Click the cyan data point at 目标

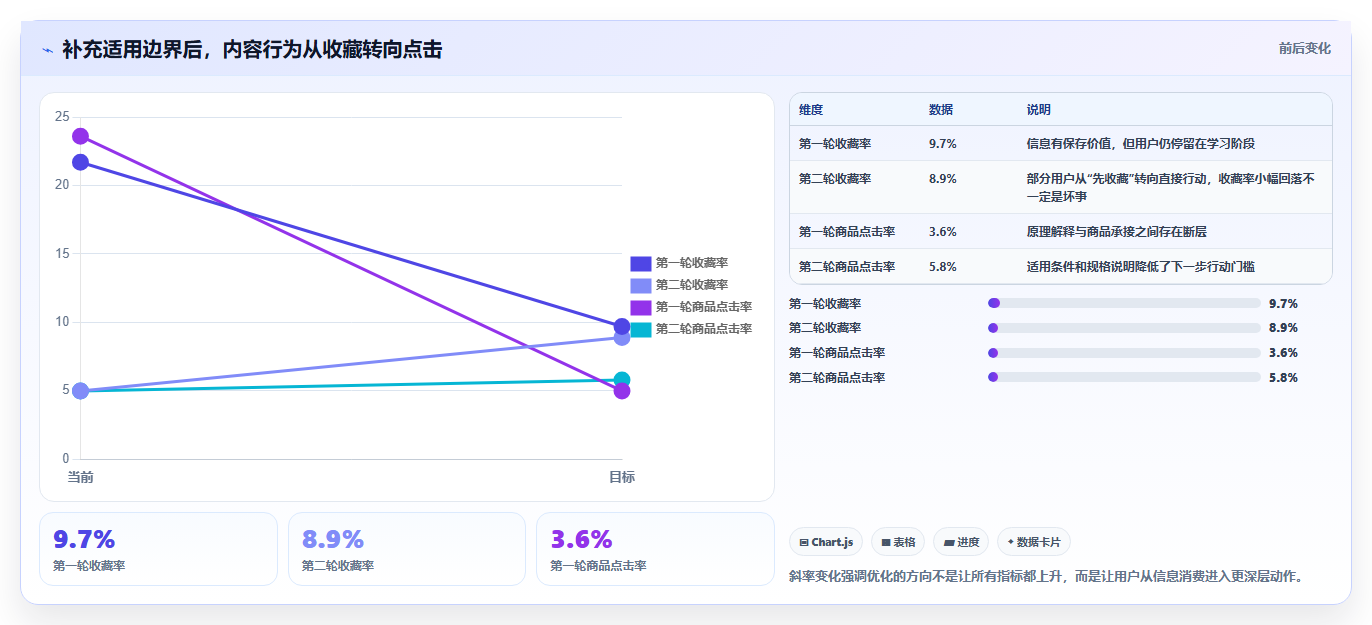point(622,379)
